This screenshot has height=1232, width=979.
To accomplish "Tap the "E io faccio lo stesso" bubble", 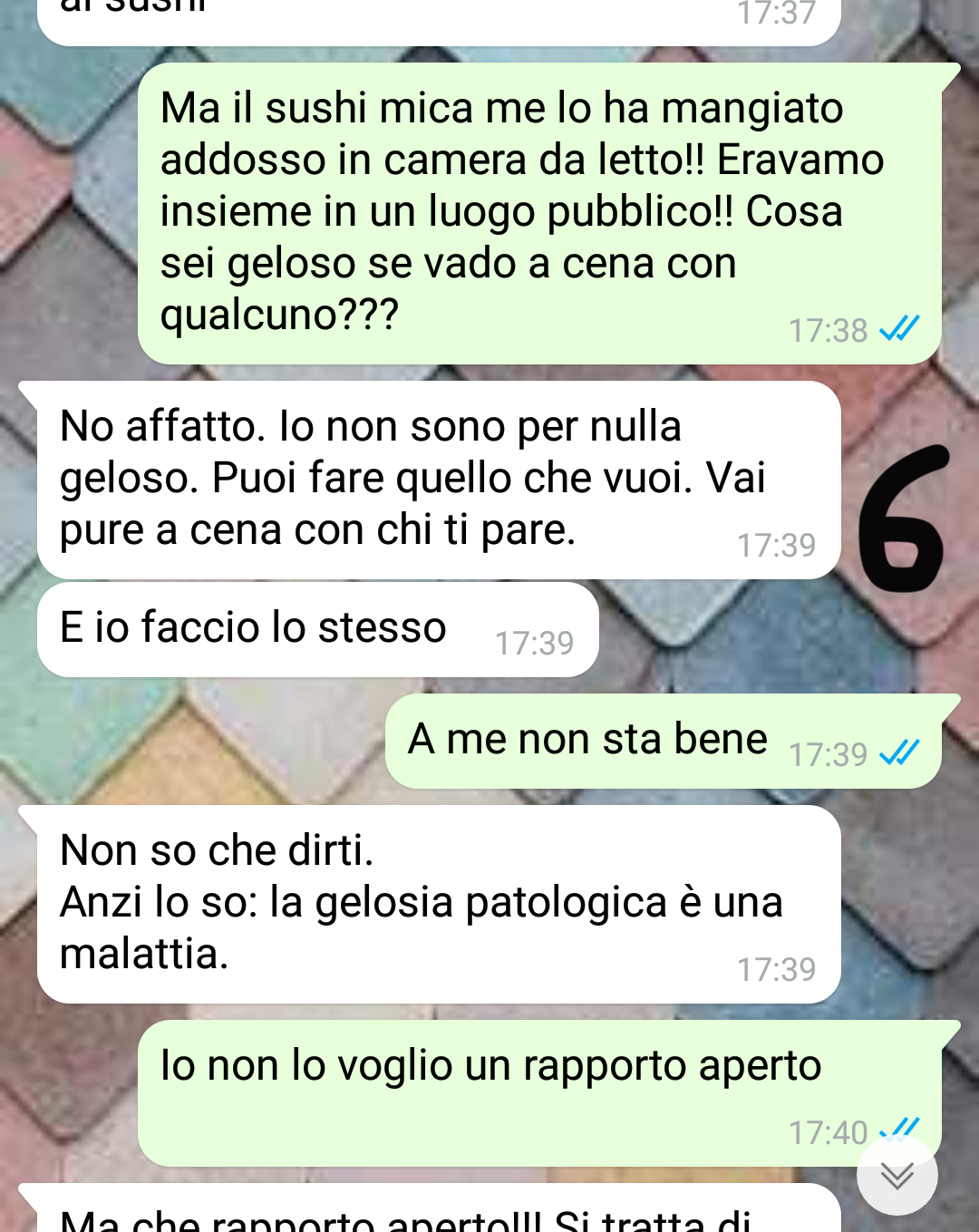I will pyautogui.click(x=318, y=629).
